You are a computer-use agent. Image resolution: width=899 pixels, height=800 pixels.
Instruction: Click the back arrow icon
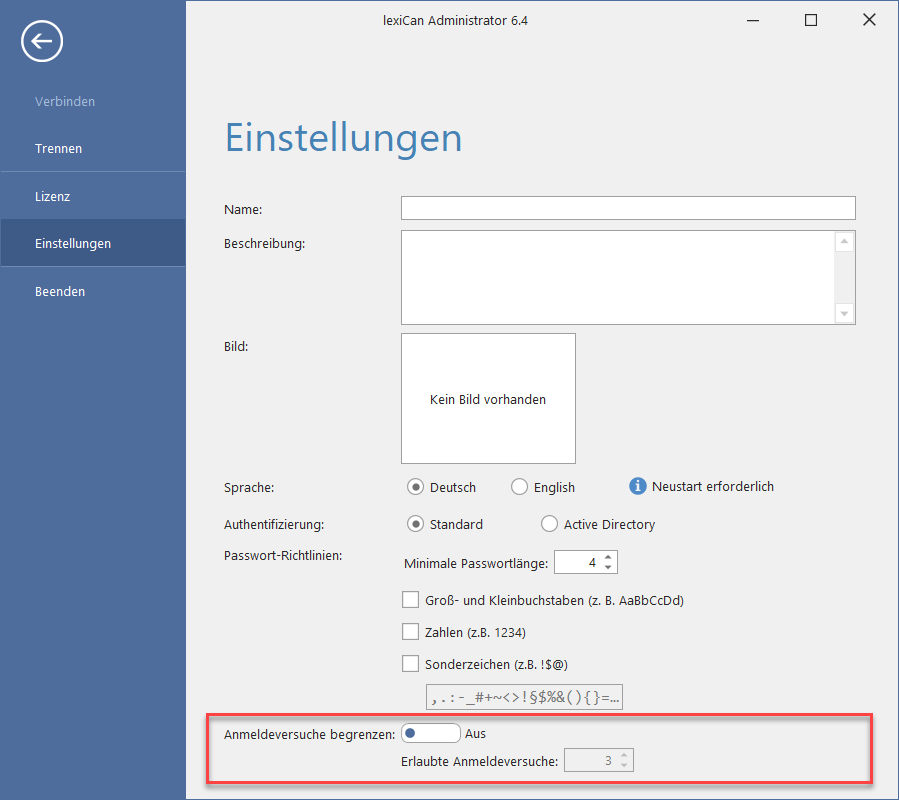tap(42, 41)
